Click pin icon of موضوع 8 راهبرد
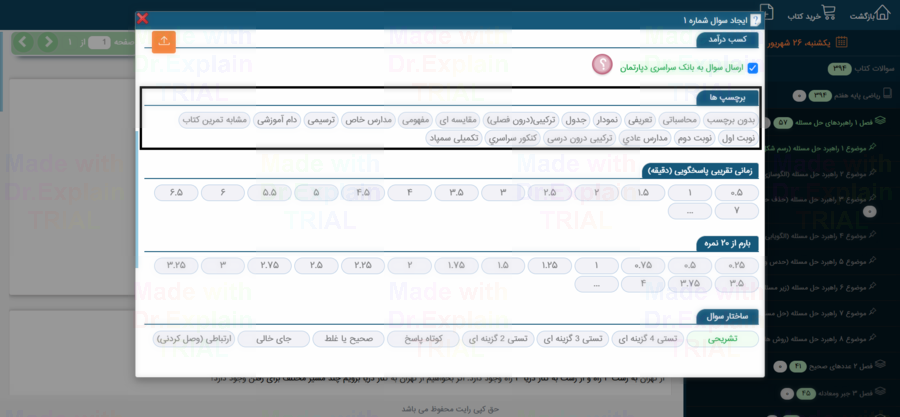Viewport: 900px width, 417px height. pos(872,340)
